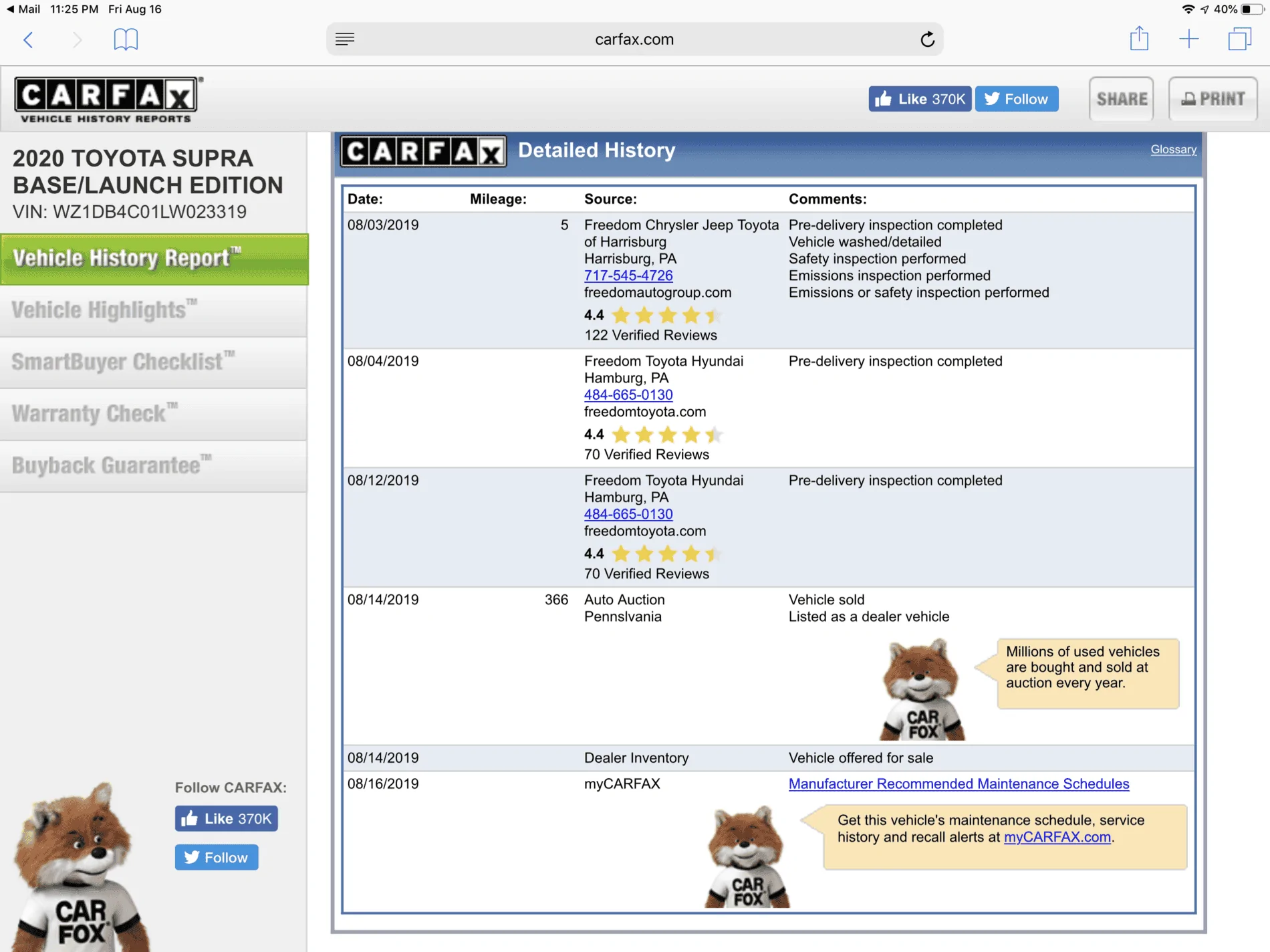Click the SHARE button
1270x952 pixels.
coord(1122,99)
